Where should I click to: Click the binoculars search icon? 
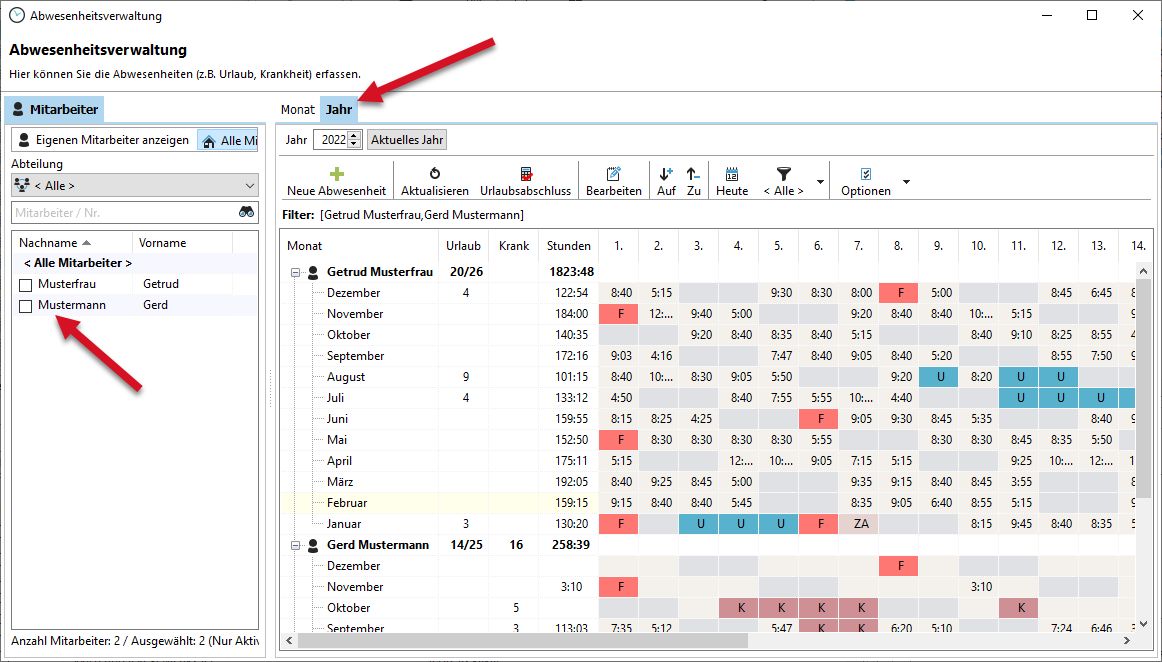pos(246,212)
